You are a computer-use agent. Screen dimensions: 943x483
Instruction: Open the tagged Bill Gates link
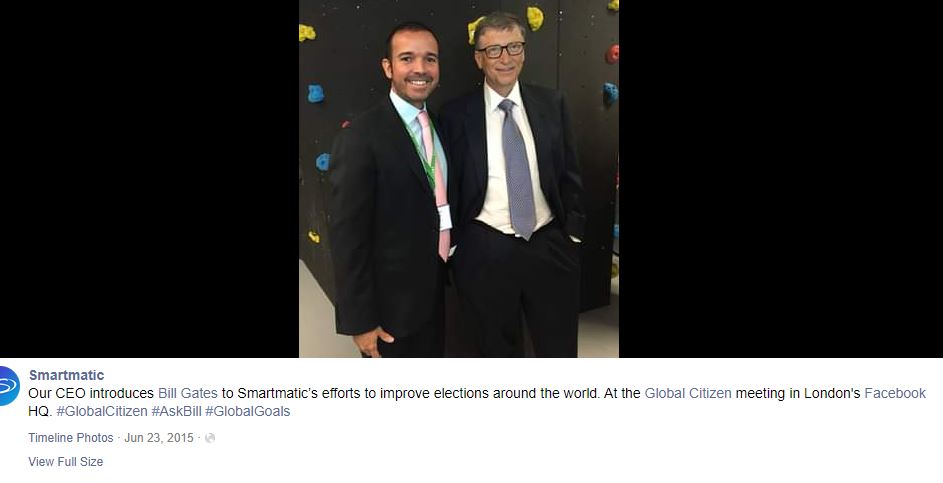tap(188, 393)
